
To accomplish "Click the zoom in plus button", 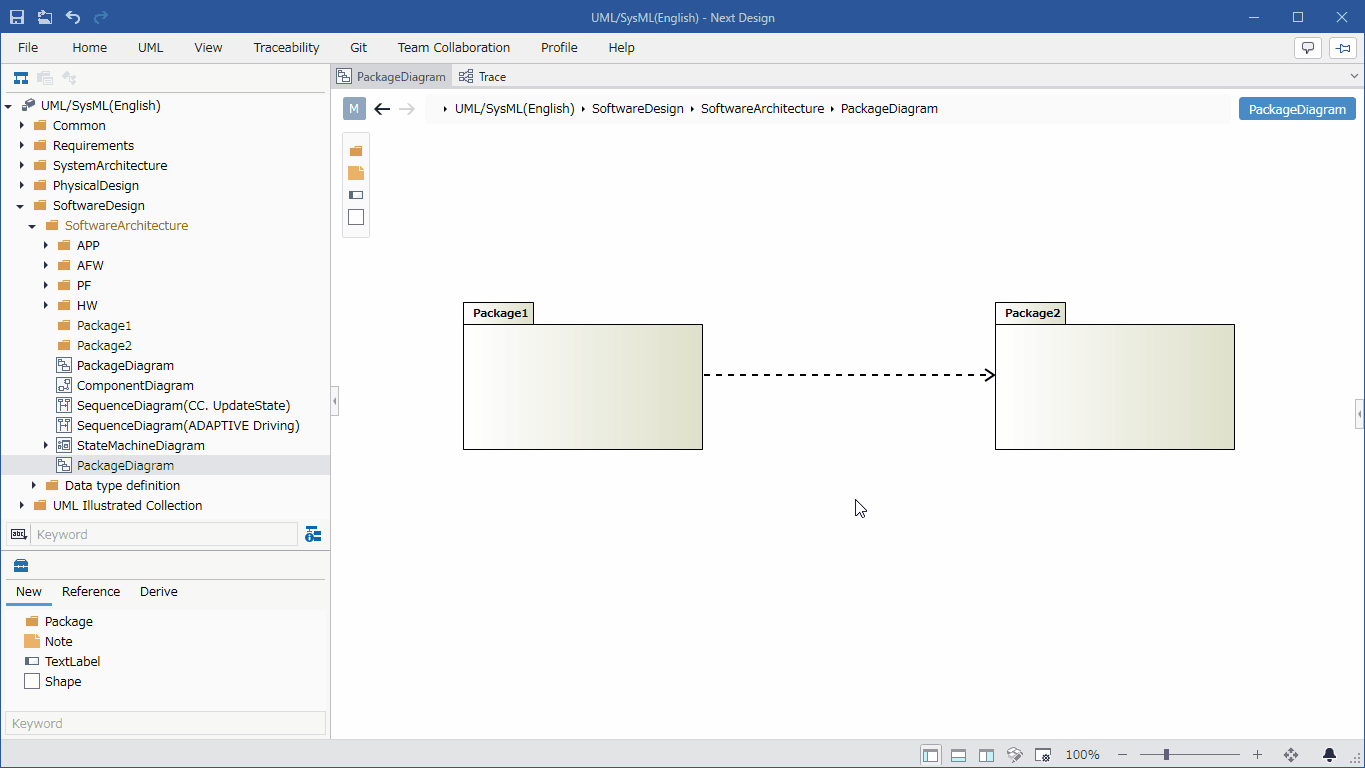I will click(1257, 755).
